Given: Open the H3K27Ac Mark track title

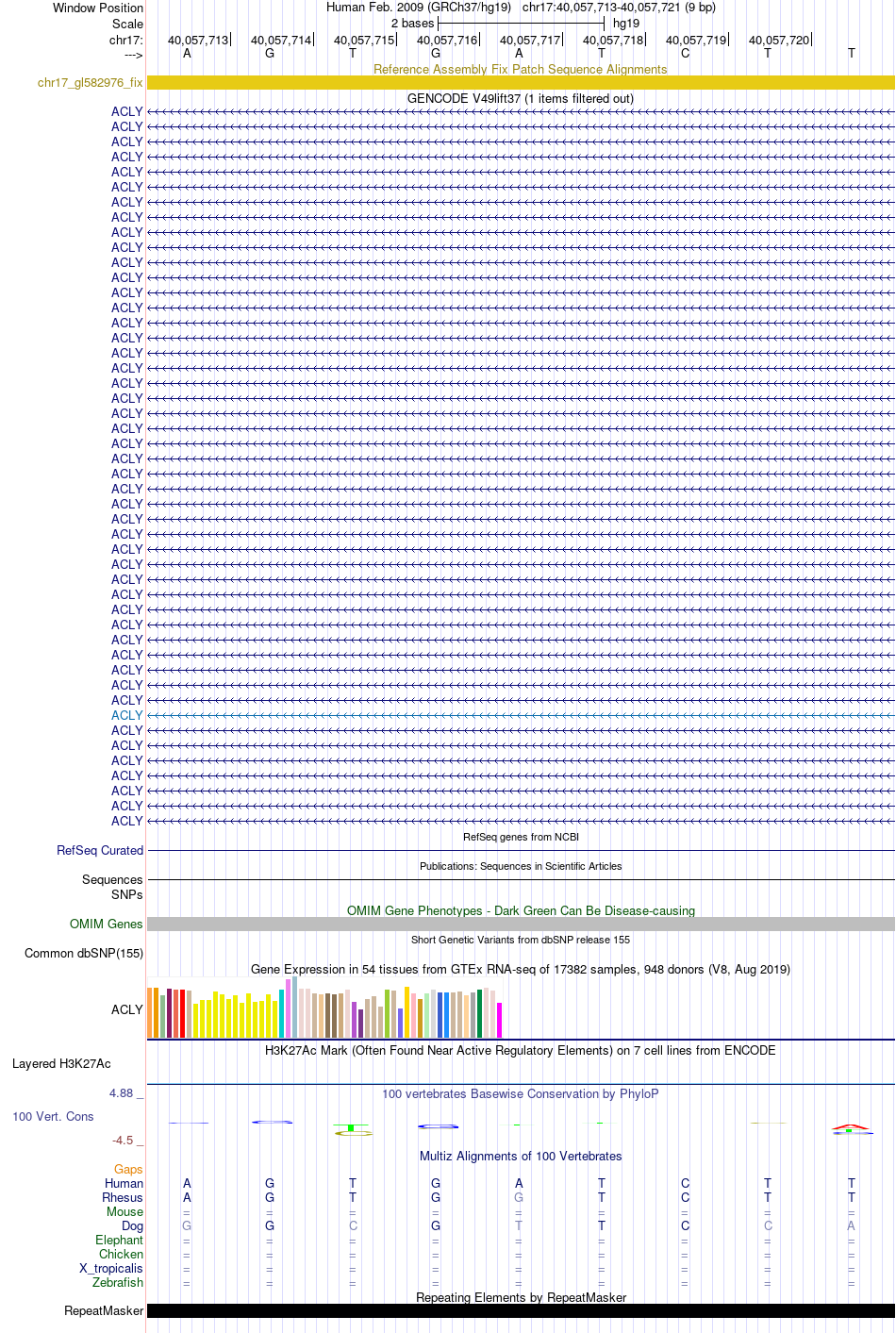Looking at the screenshot, I should [521, 1050].
